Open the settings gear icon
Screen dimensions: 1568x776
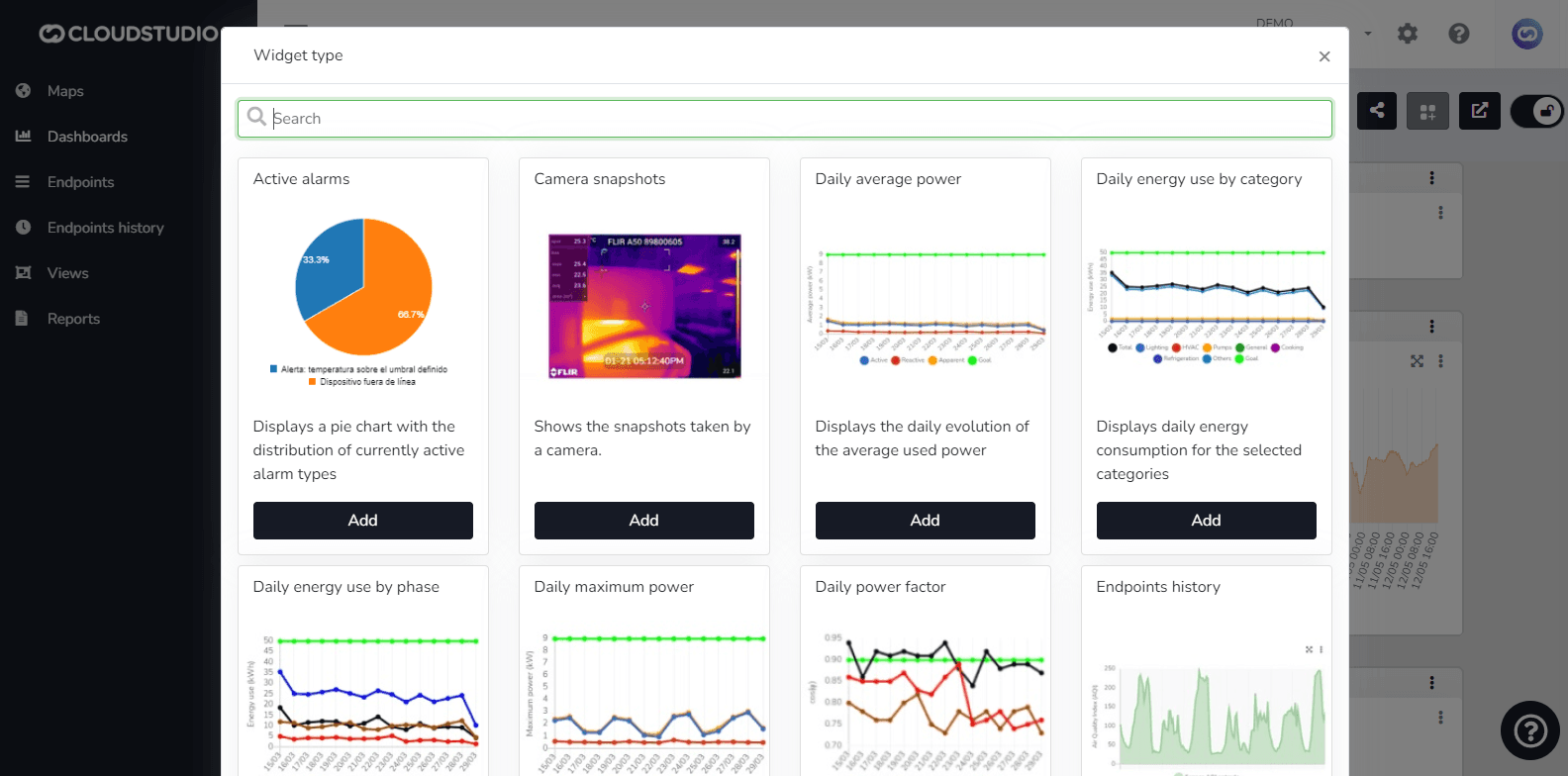pyautogui.click(x=1407, y=34)
